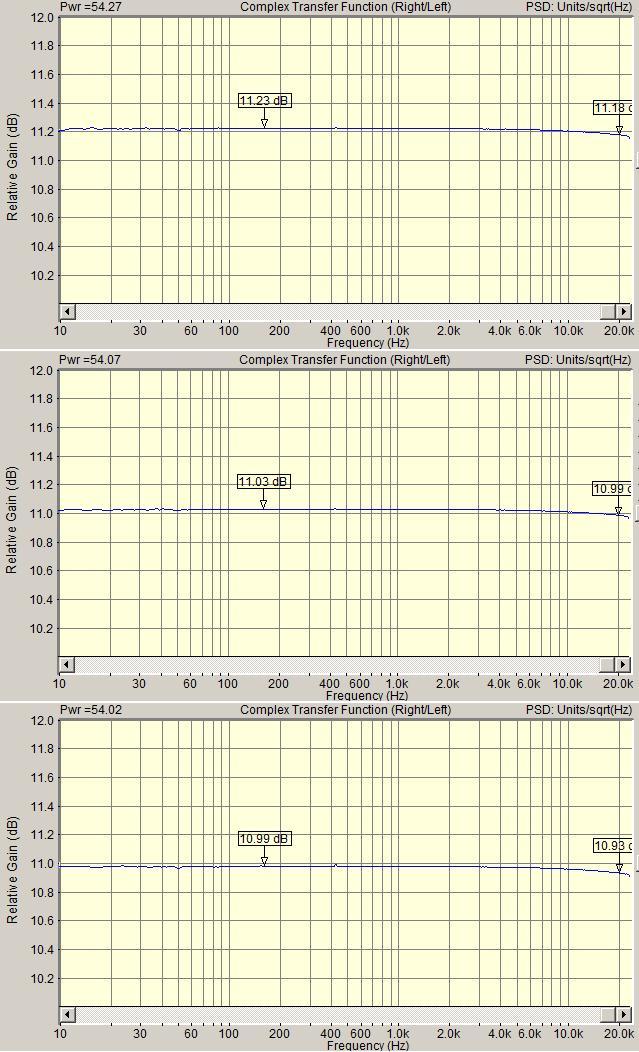Click the Pwr =54.07 readout
This screenshot has height=1052, width=639.
pos(90,360)
